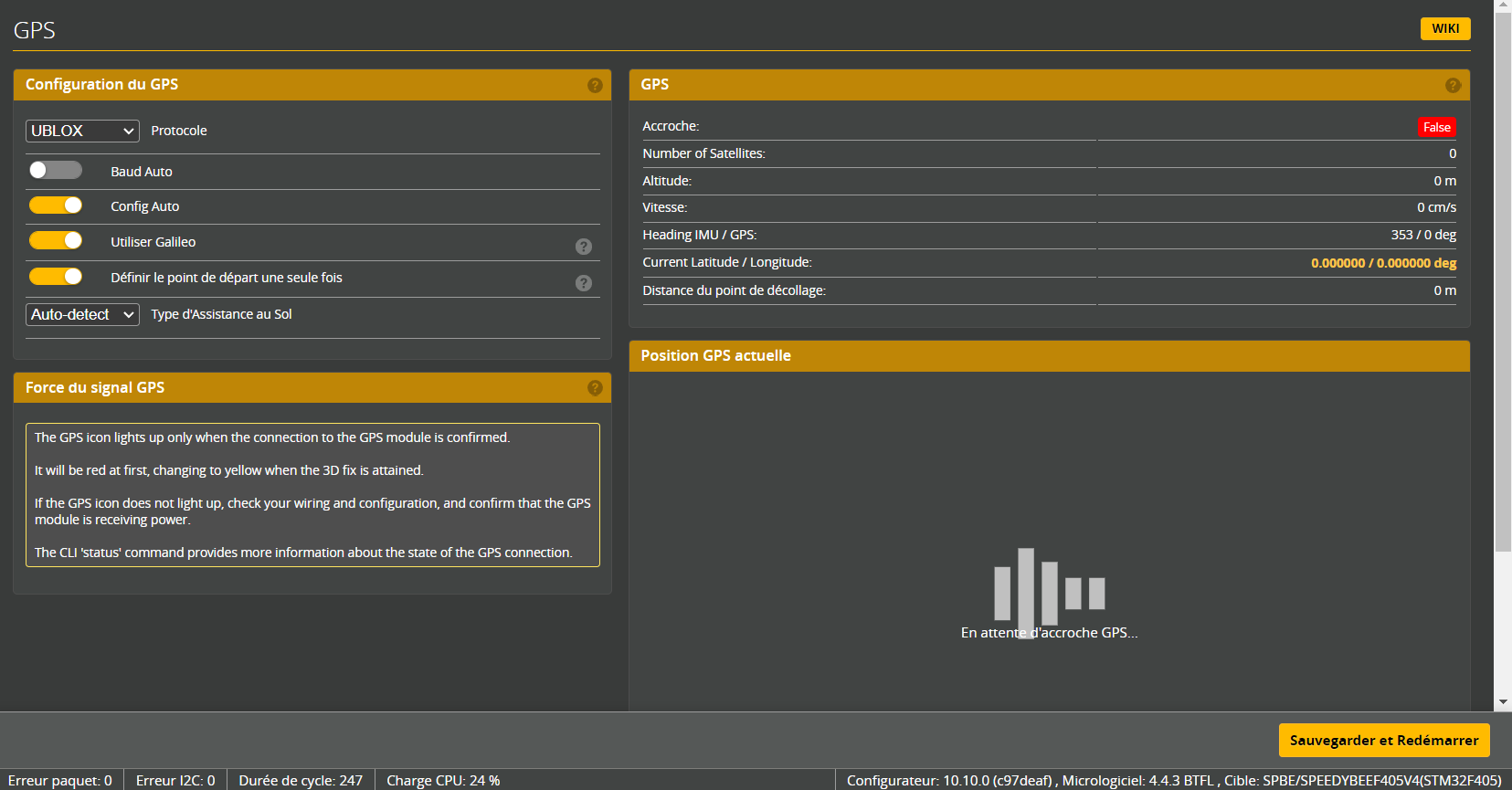
Task: Click Sauvegarder et Redémarrer button
Action: pyautogui.click(x=1383, y=741)
